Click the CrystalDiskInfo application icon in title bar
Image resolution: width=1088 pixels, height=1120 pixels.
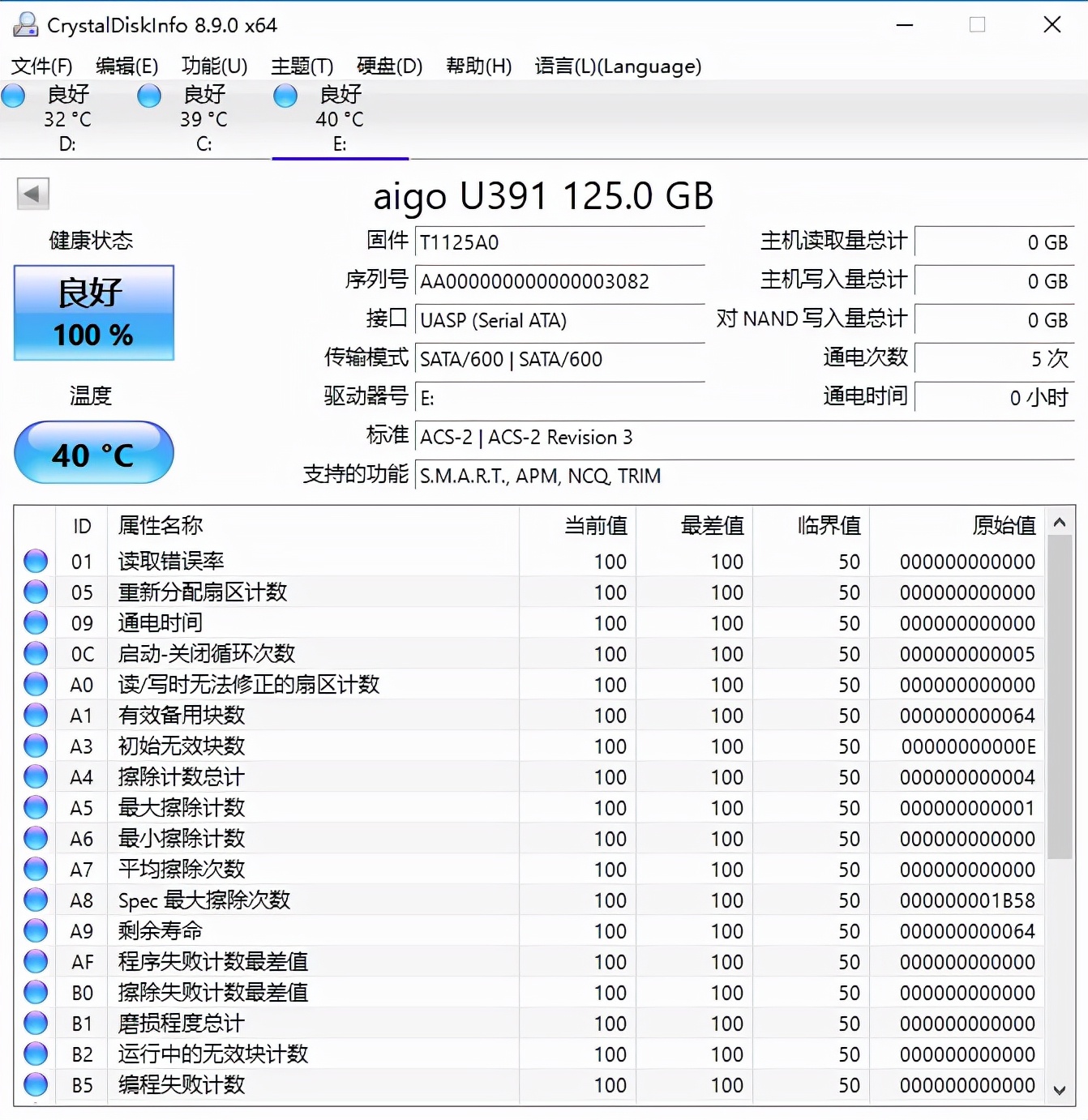coord(24,24)
